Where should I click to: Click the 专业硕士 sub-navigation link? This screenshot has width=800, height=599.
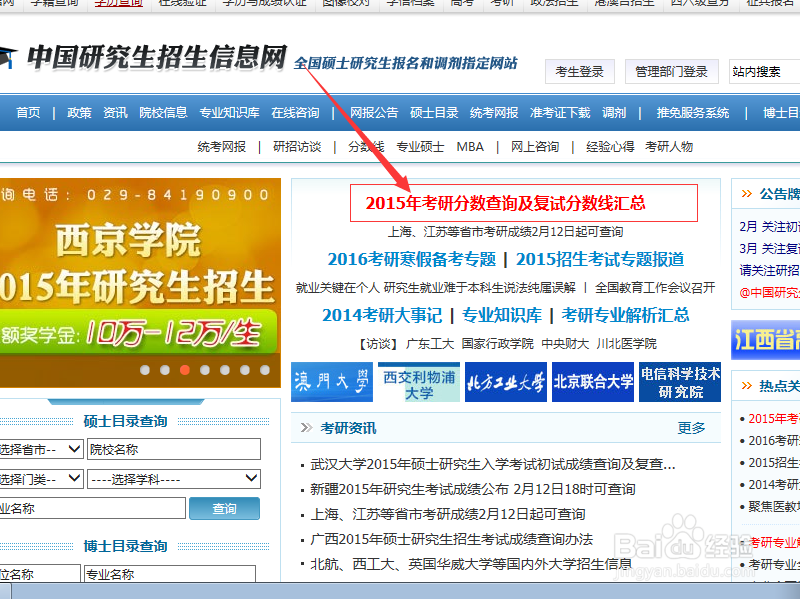click(x=420, y=147)
